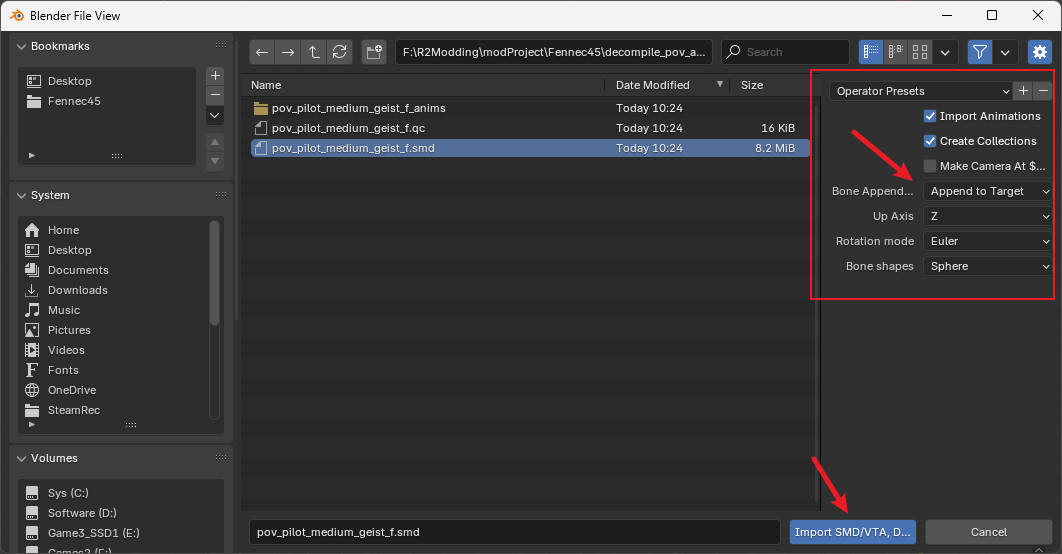Click the Import SMD/VTA button

[852, 532]
